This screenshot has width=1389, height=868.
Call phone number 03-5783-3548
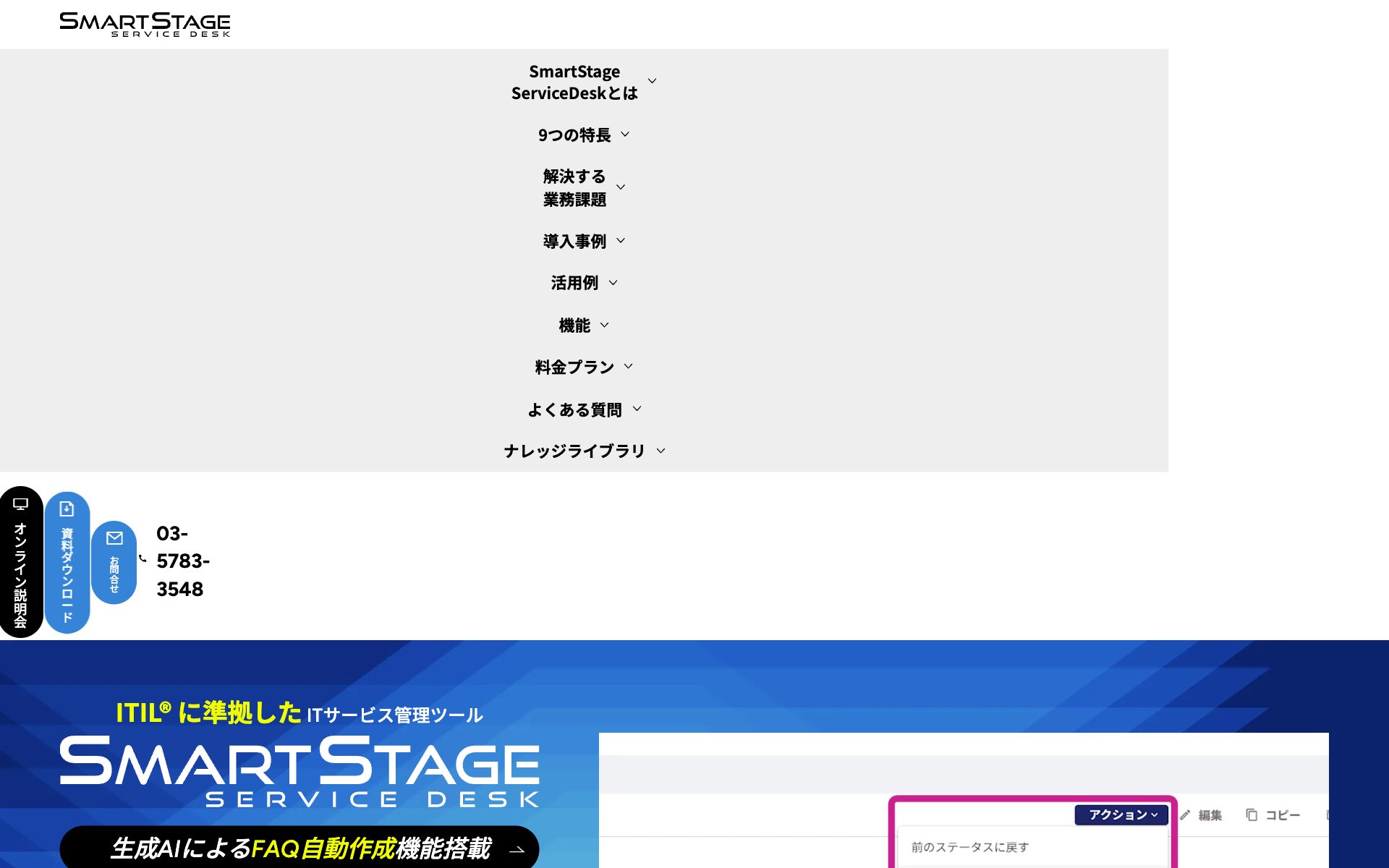pos(183,561)
